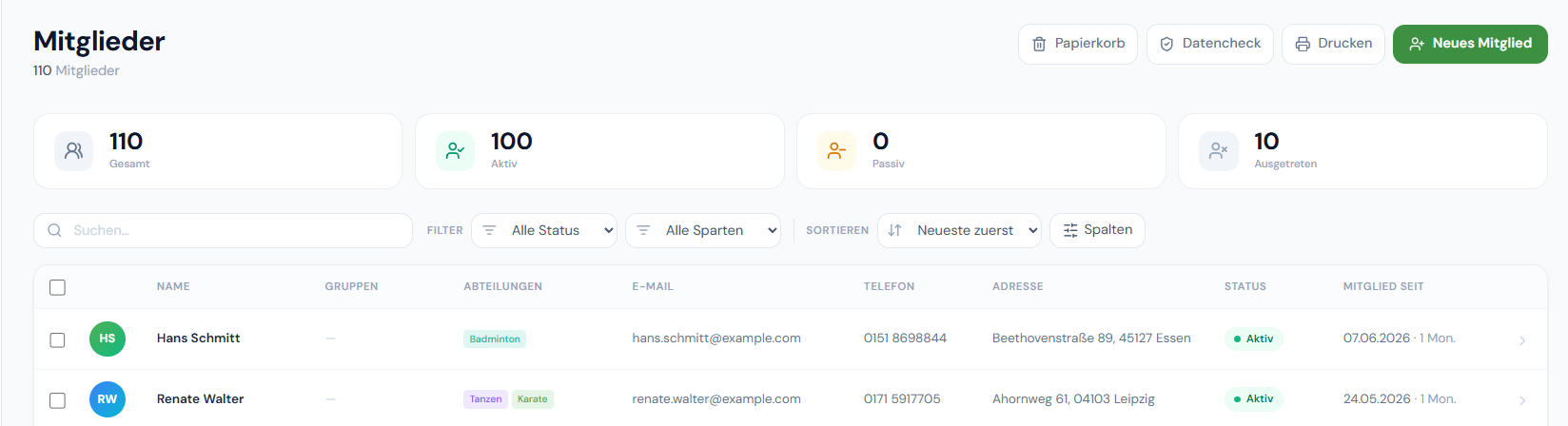Click the ADRESSE column header

[1017, 286]
